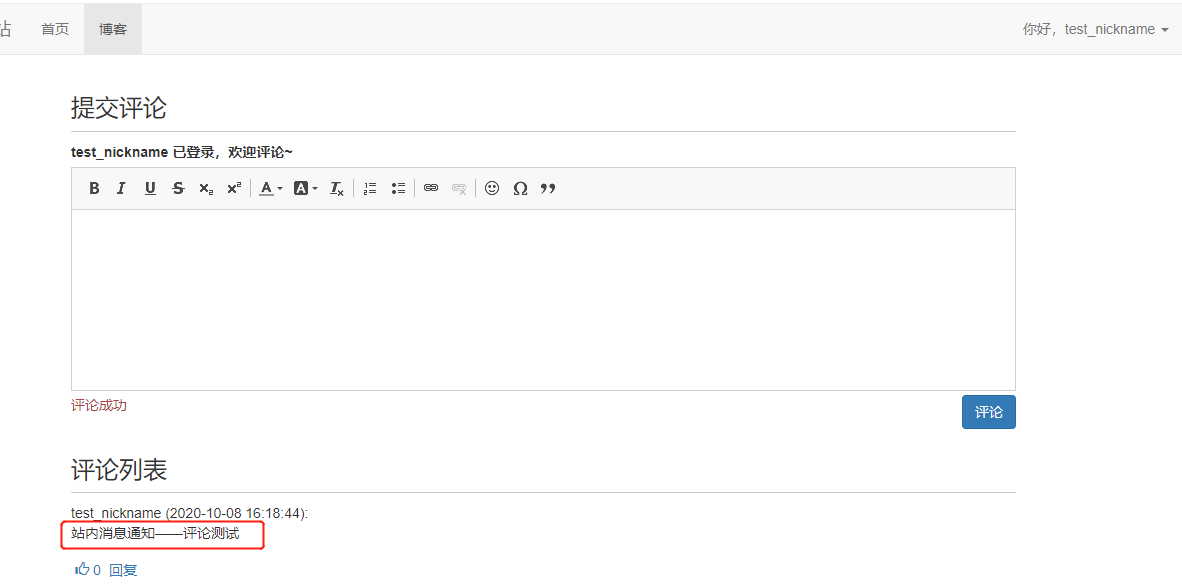The width and height of the screenshot is (1182, 587).
Task: Open the special character (Omega) inserter
Action: (520, 188)
